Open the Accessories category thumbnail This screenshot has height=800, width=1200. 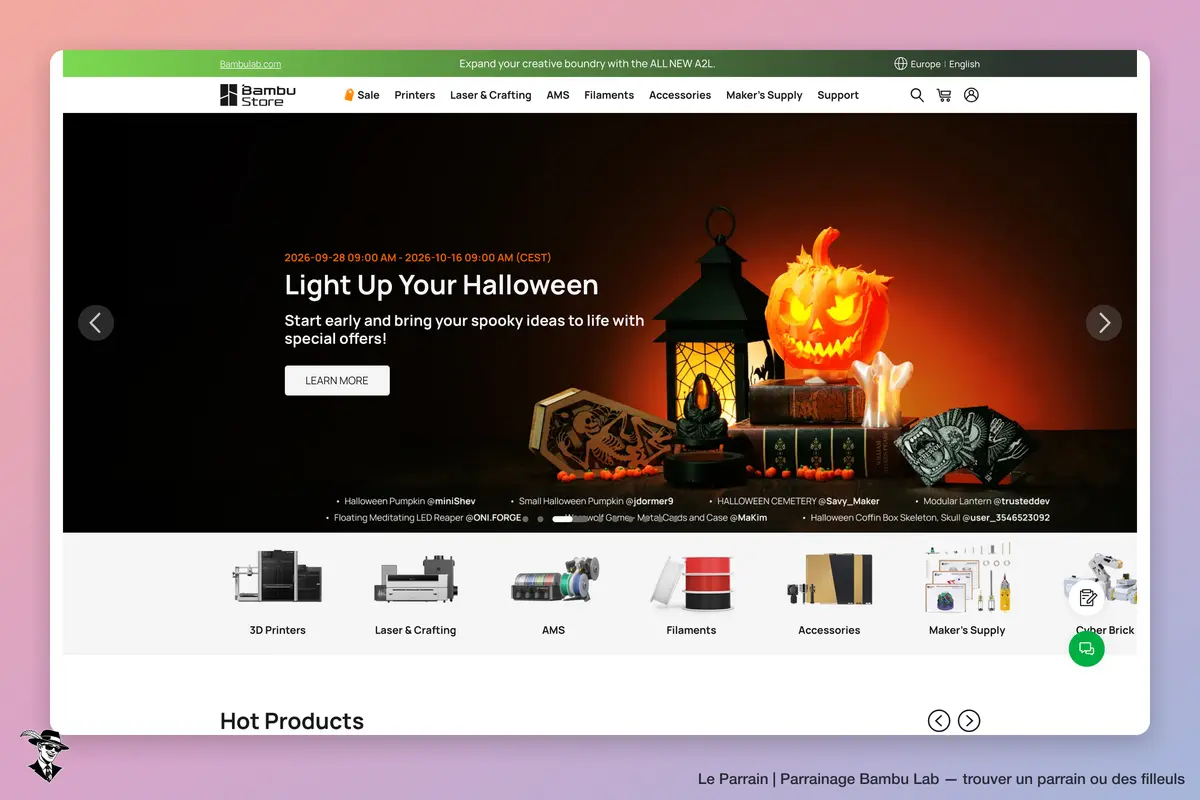[x=829, y=590]
